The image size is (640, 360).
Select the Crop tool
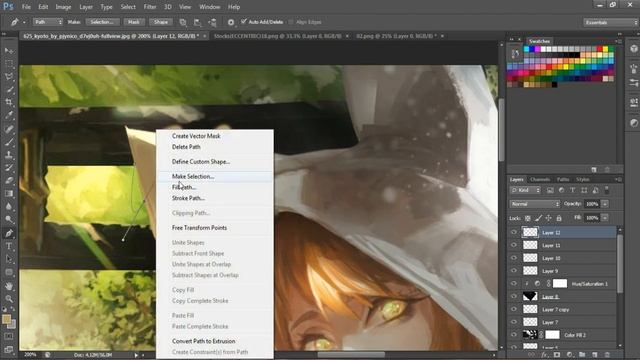pos(9,102)
